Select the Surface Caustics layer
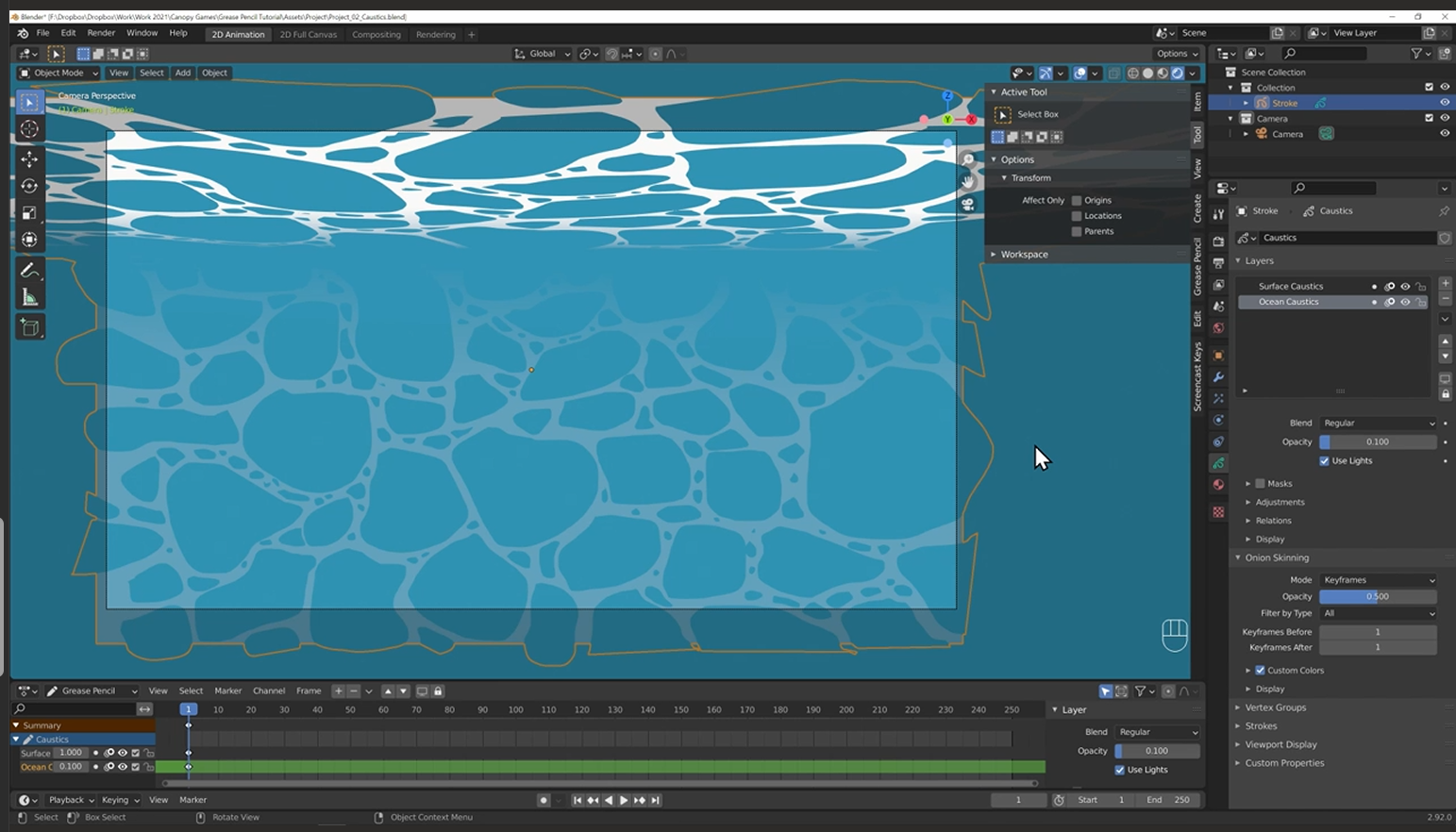 (x=1290, y=286)
